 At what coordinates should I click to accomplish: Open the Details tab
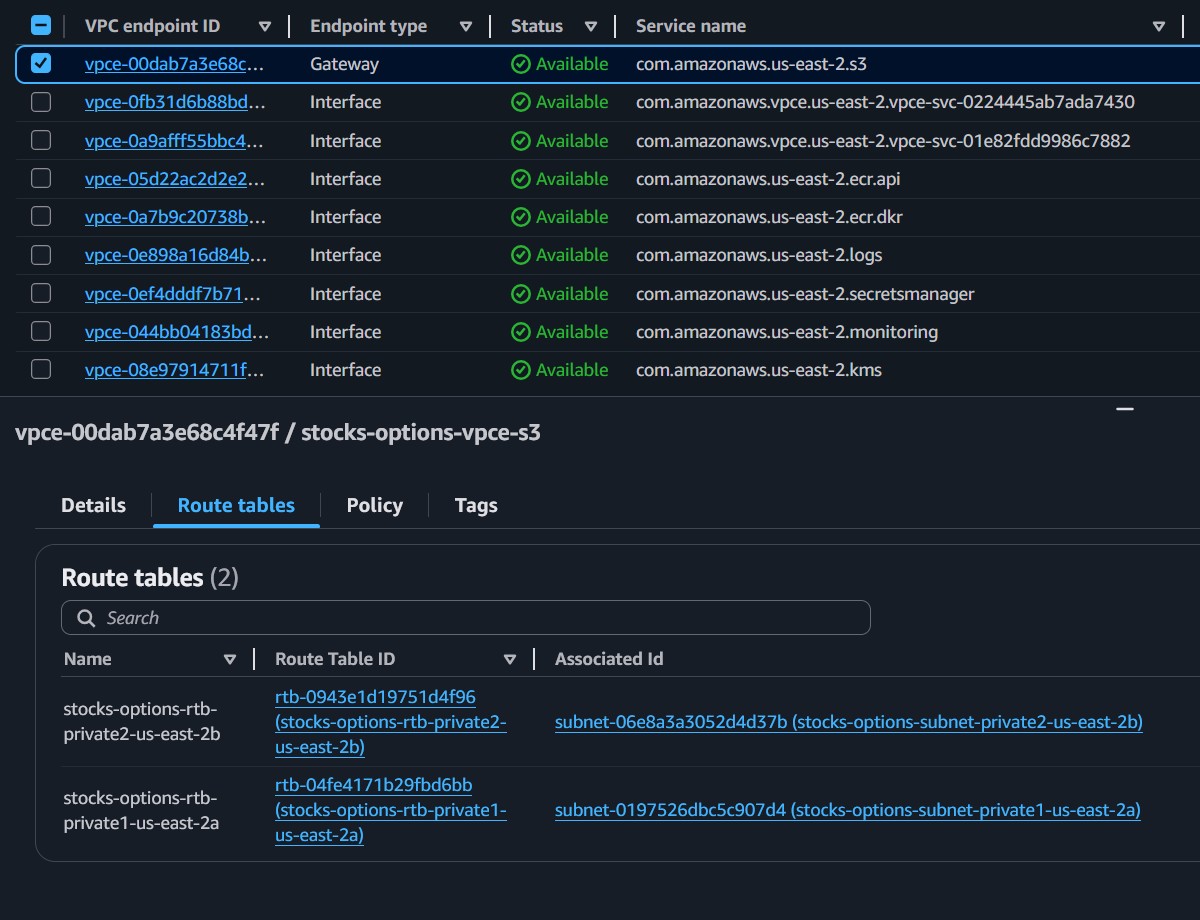[x=92, y=505]
